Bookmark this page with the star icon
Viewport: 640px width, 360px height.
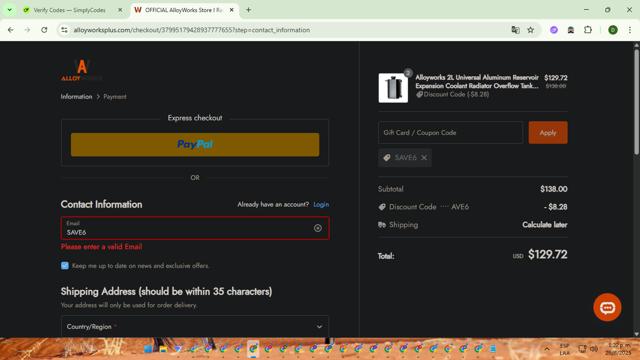point(530,30)
